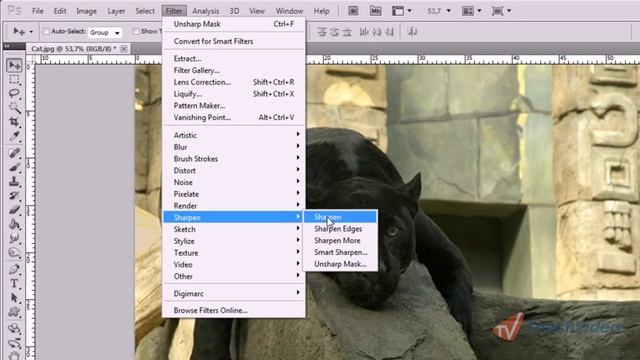
Task: Select the Dodge tool
Action: click(14, 253)
